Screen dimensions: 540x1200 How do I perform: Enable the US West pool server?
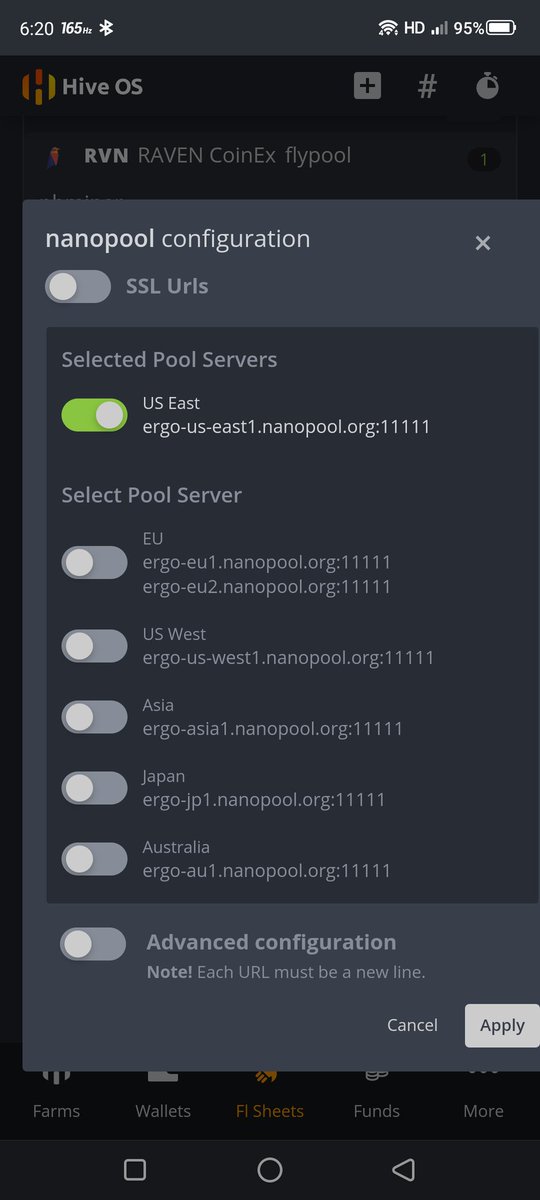[94, 645]
